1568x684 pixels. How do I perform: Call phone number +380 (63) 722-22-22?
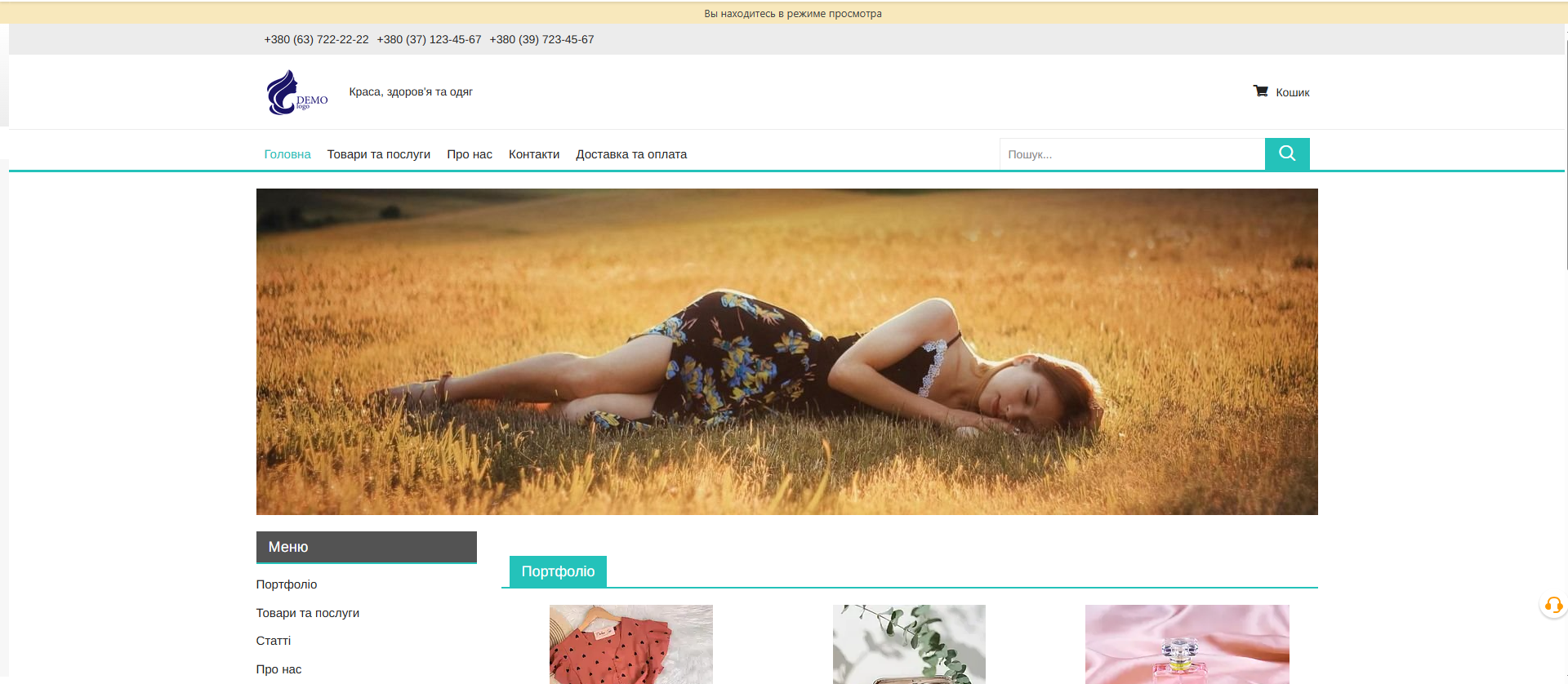point(316,39)
